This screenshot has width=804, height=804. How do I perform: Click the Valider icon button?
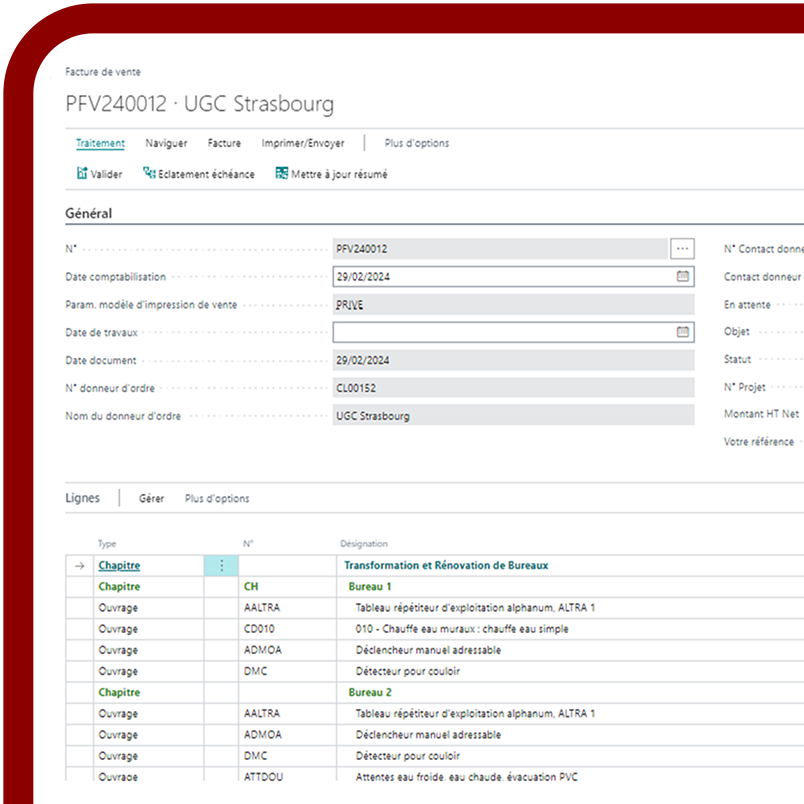point(82,174)
